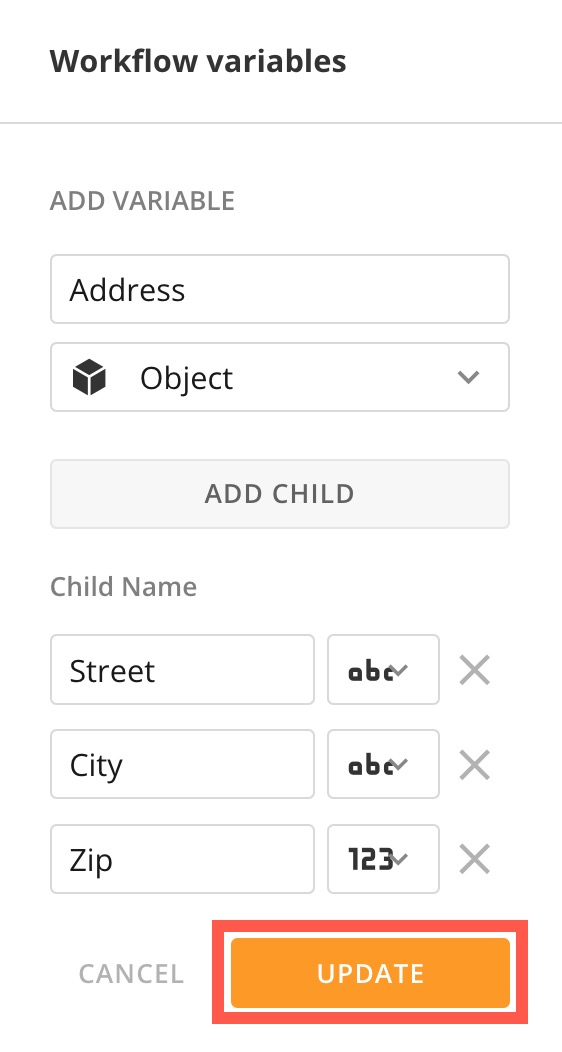Remove the Street child with its X

point(475,670)
